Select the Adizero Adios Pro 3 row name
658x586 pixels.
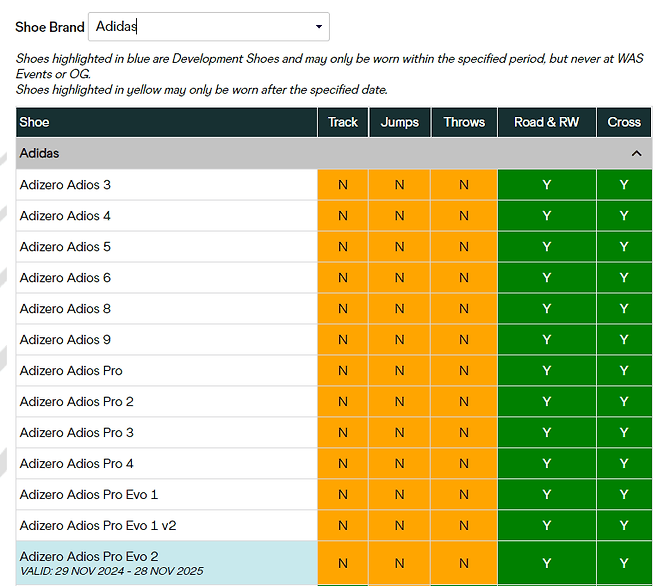tap(76, 433)
